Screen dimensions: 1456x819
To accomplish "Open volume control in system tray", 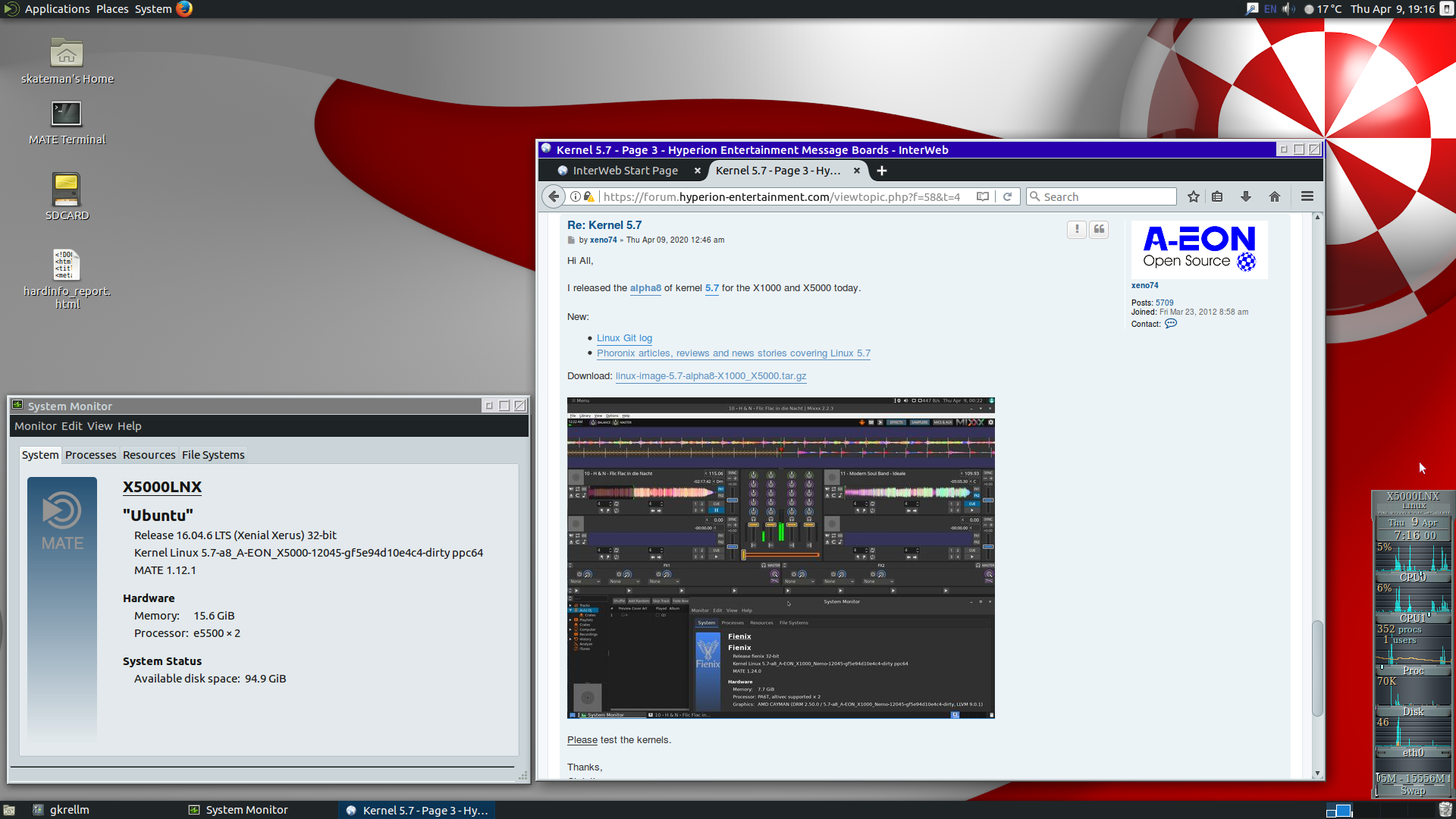I will pyautogui.click(x=1289, y=9).
